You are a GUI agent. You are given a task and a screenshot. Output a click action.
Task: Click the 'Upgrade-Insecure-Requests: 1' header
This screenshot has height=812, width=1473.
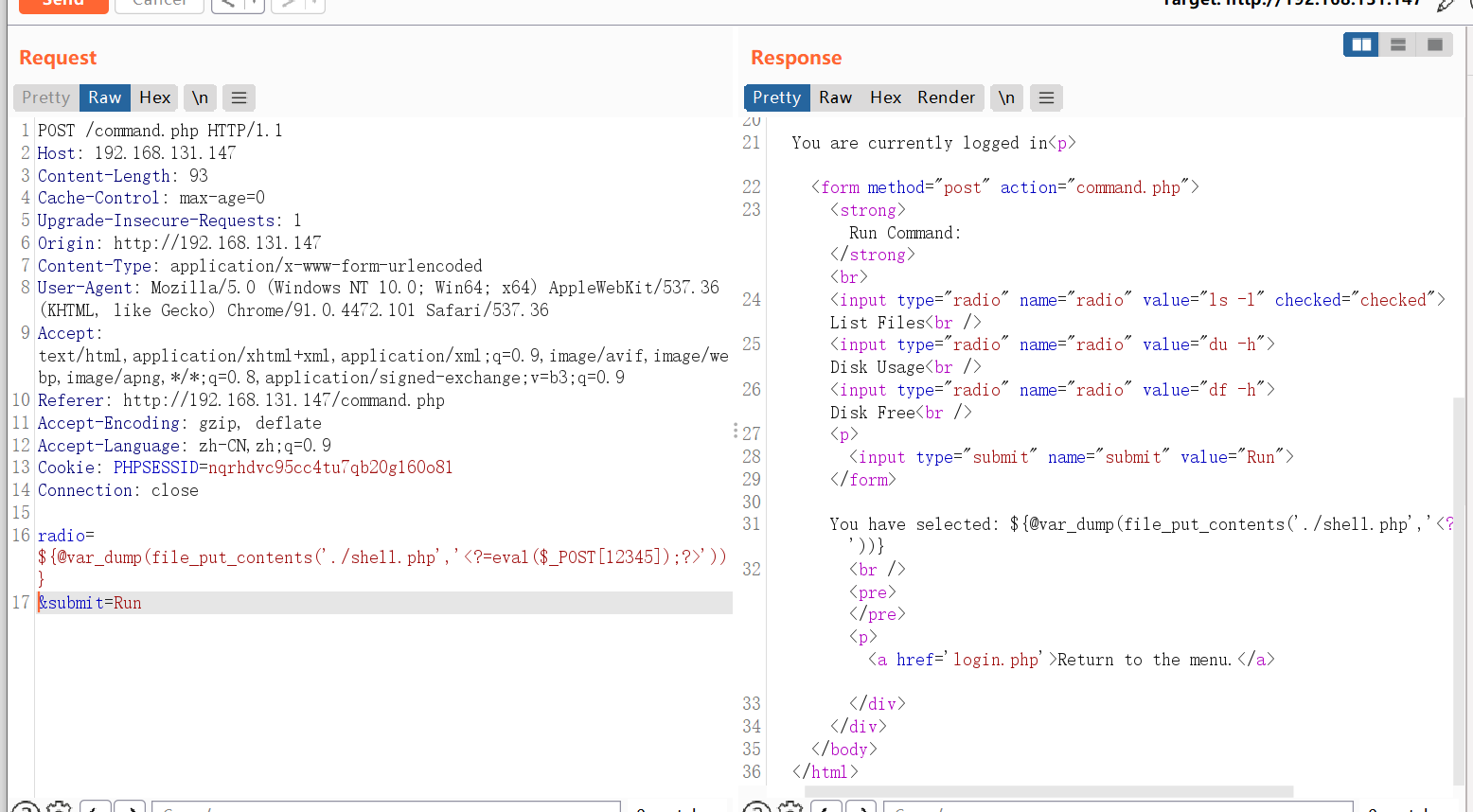pyautogui.click(x=169, y=221)
